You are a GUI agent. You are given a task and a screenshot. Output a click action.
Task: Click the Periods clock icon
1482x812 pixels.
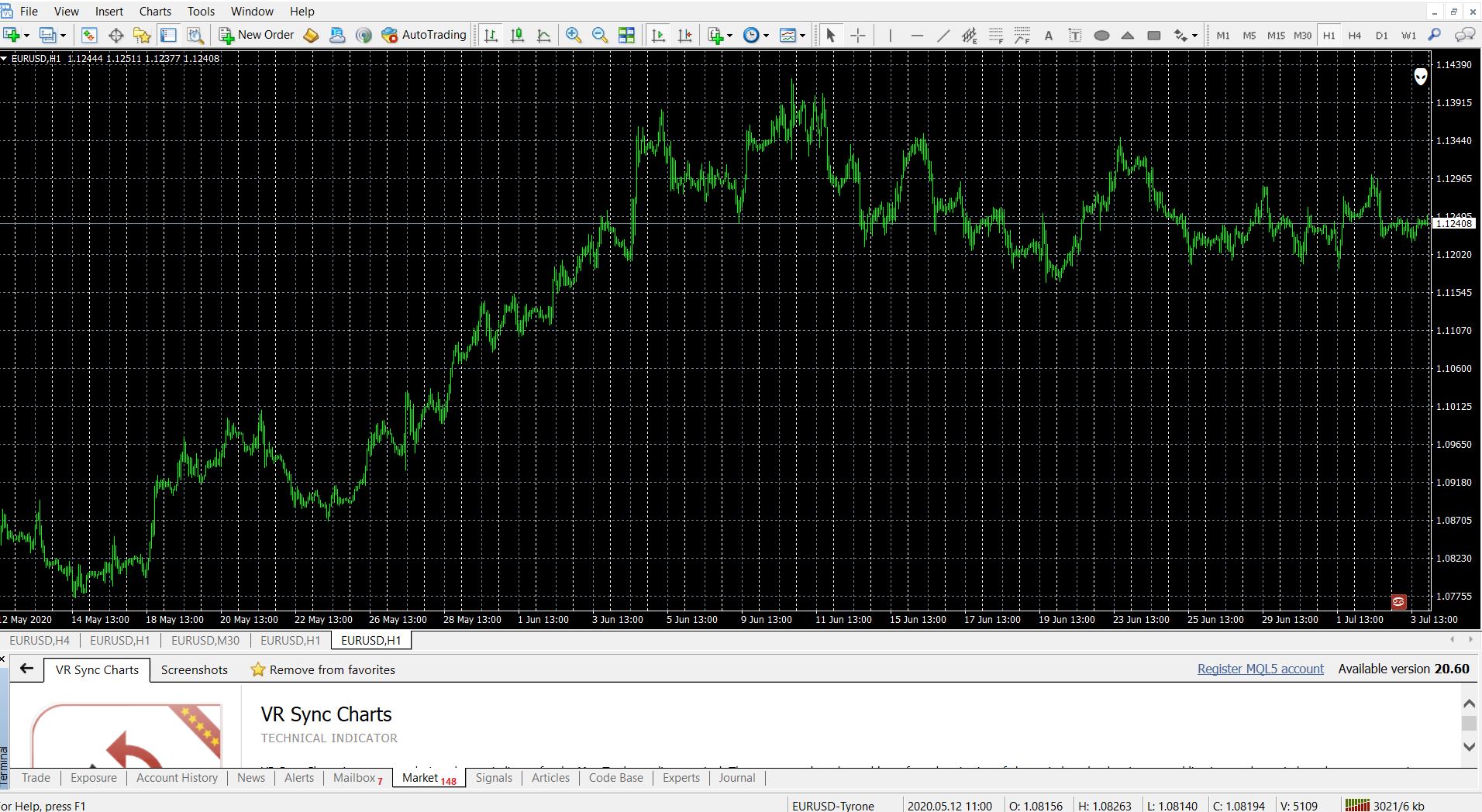(751, 35)
